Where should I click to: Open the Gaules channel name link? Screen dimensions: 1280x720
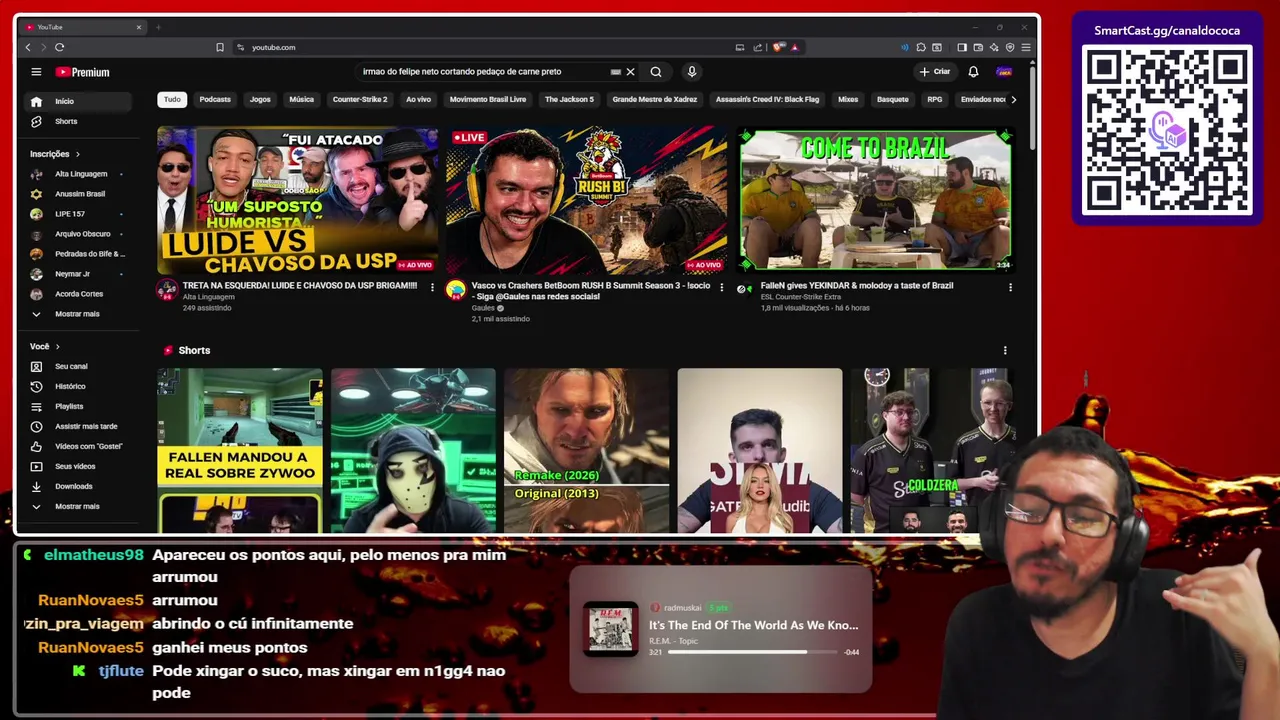pos(484,308)
